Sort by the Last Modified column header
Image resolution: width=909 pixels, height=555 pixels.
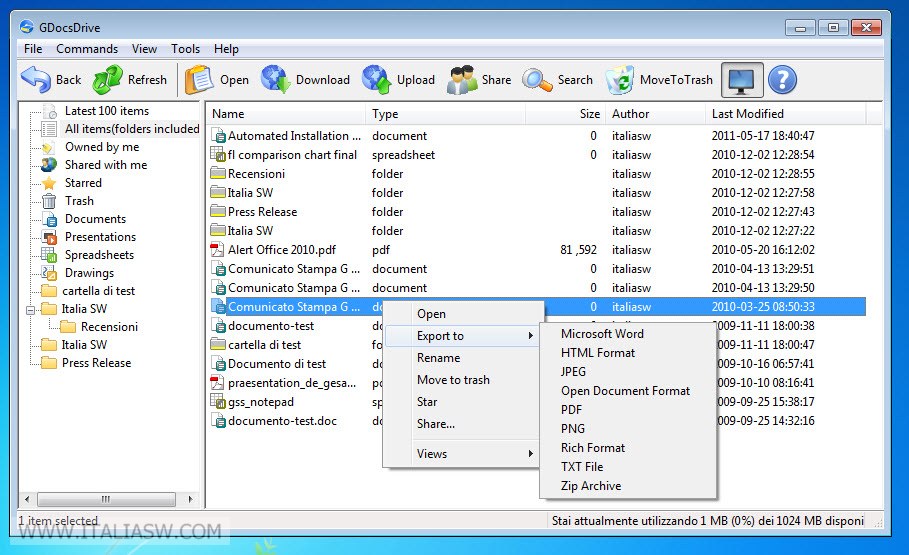click(786, 114)
